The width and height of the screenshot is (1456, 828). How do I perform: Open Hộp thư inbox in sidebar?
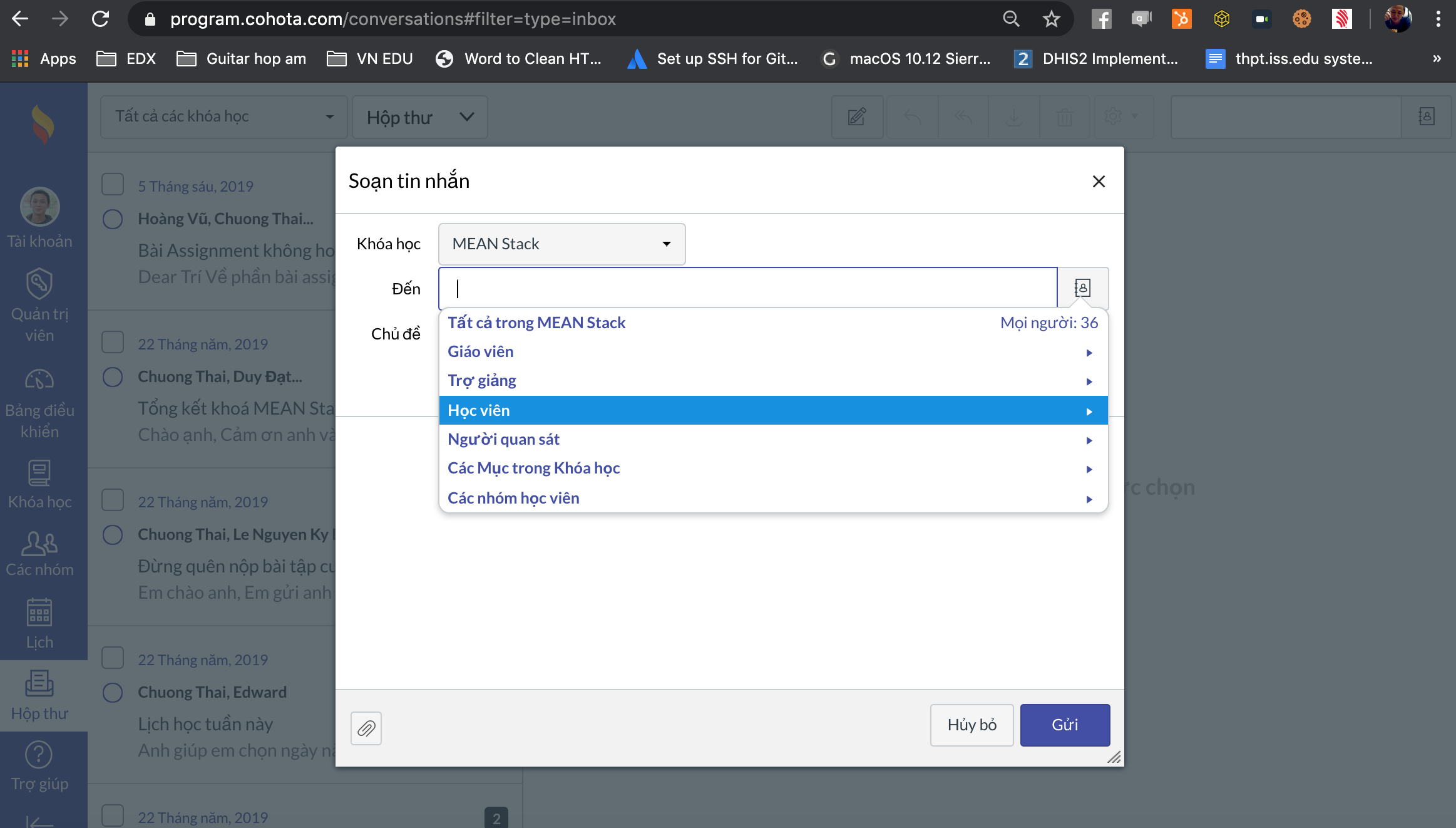[40, 696]
